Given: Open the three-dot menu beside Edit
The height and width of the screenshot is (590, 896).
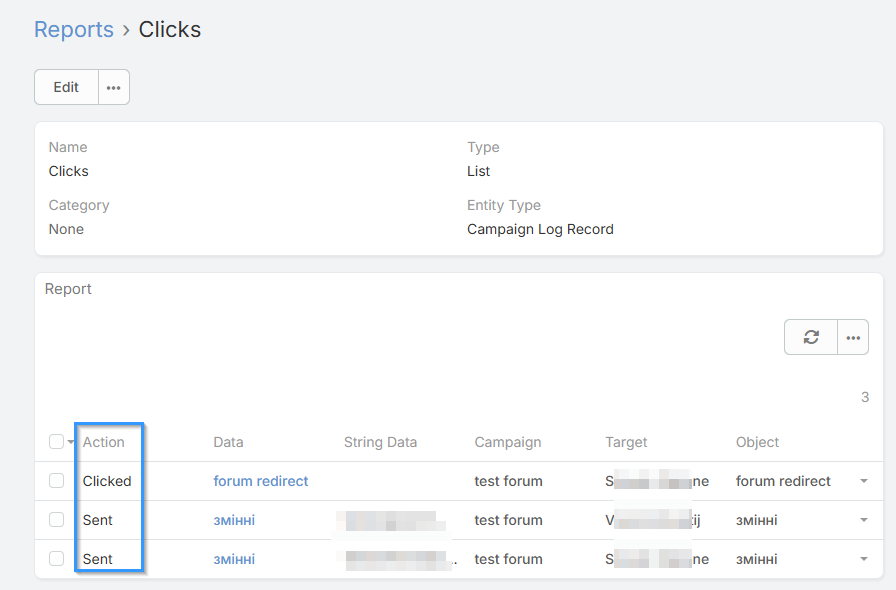Looking at the screenshot, I should 114,87.
